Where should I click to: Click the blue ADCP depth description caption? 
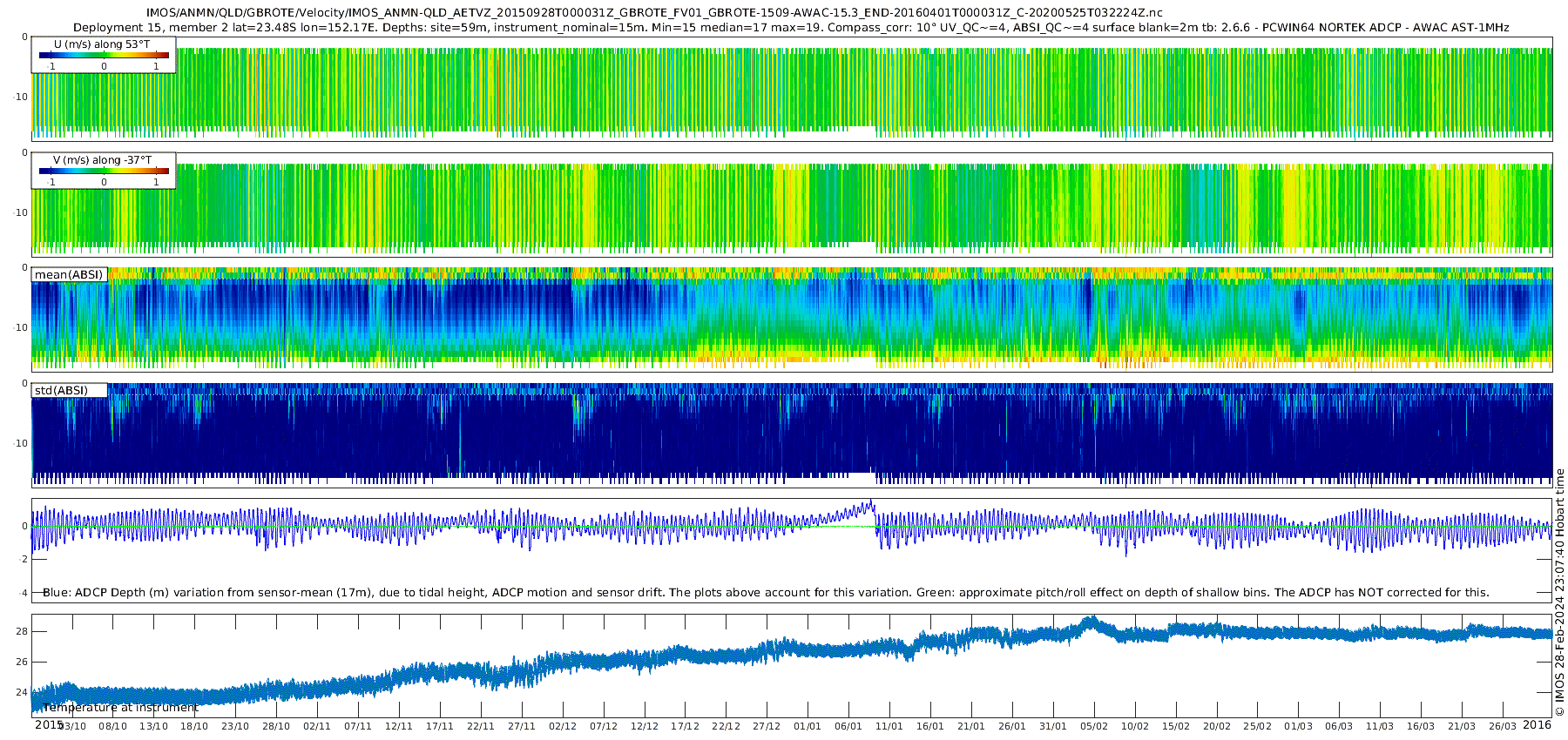(766, 592)
